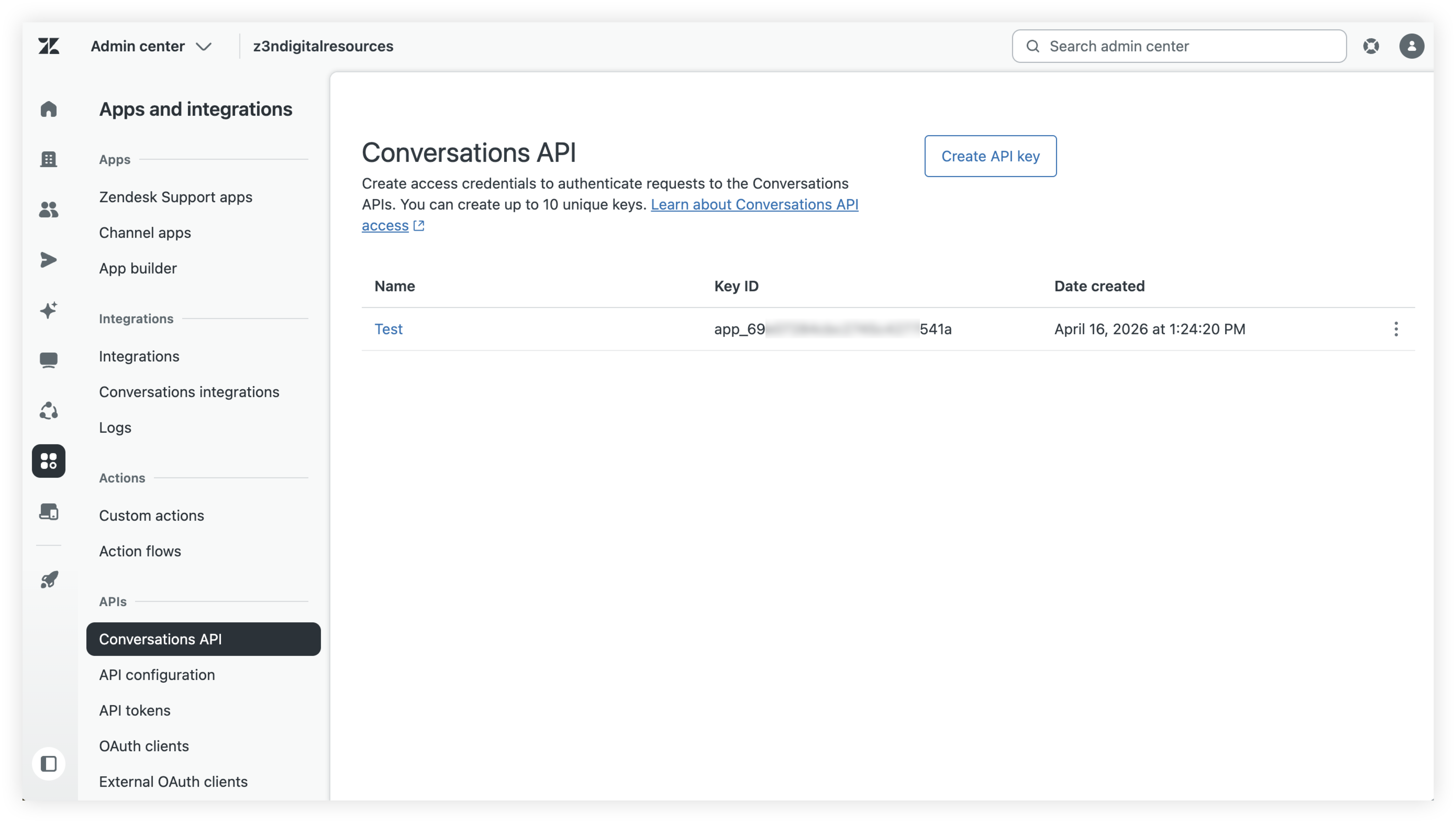Click the external link icon after access
This screenshot has height=823, width=1456.
coord(419,226)
